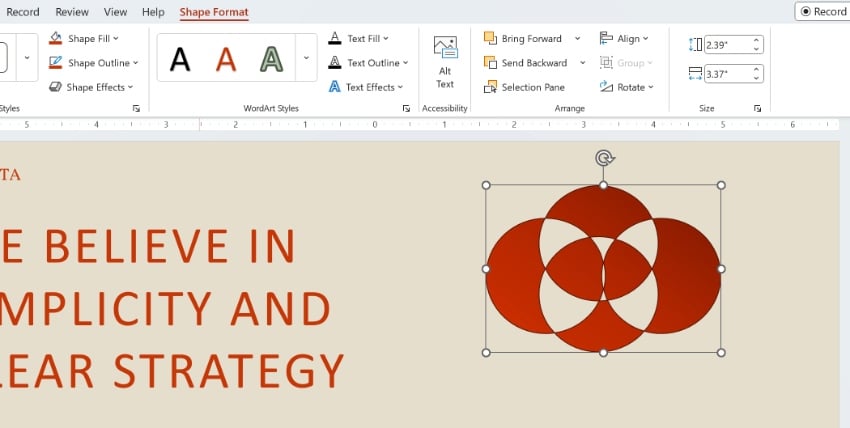Apply the black fill WordArt style
The width and height of the screenshot is (850, 428).
(180, 60)
